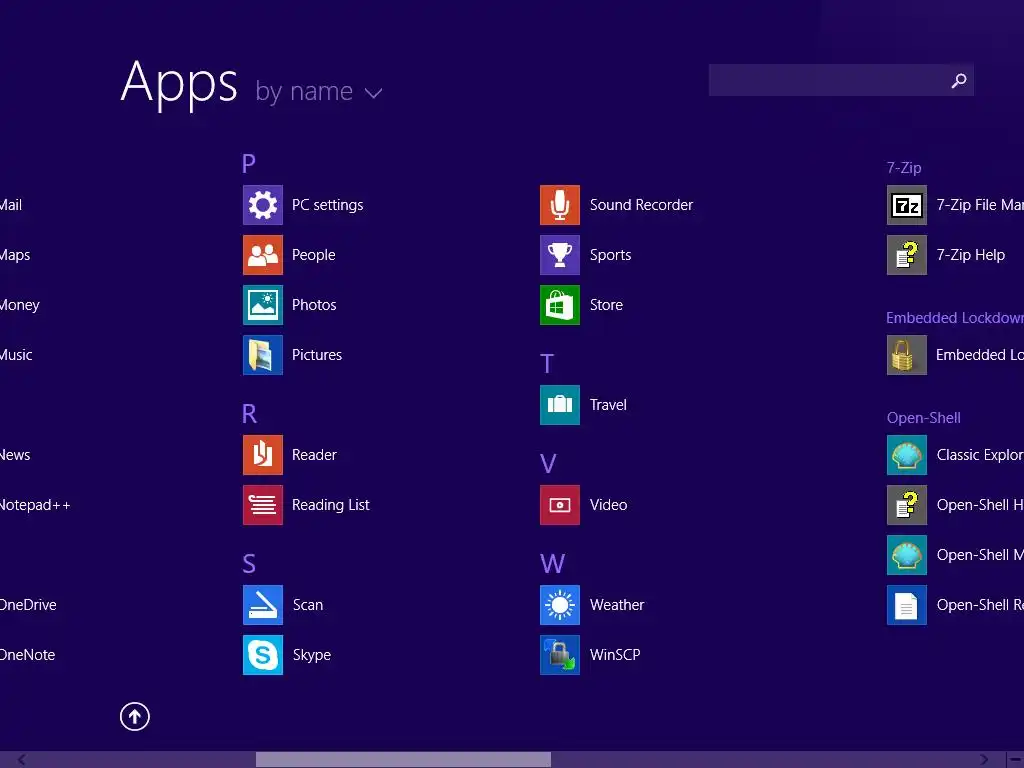Open the 'OneDrive' app label
Viewport: 1024px width, 768px height.
(28, 605)
